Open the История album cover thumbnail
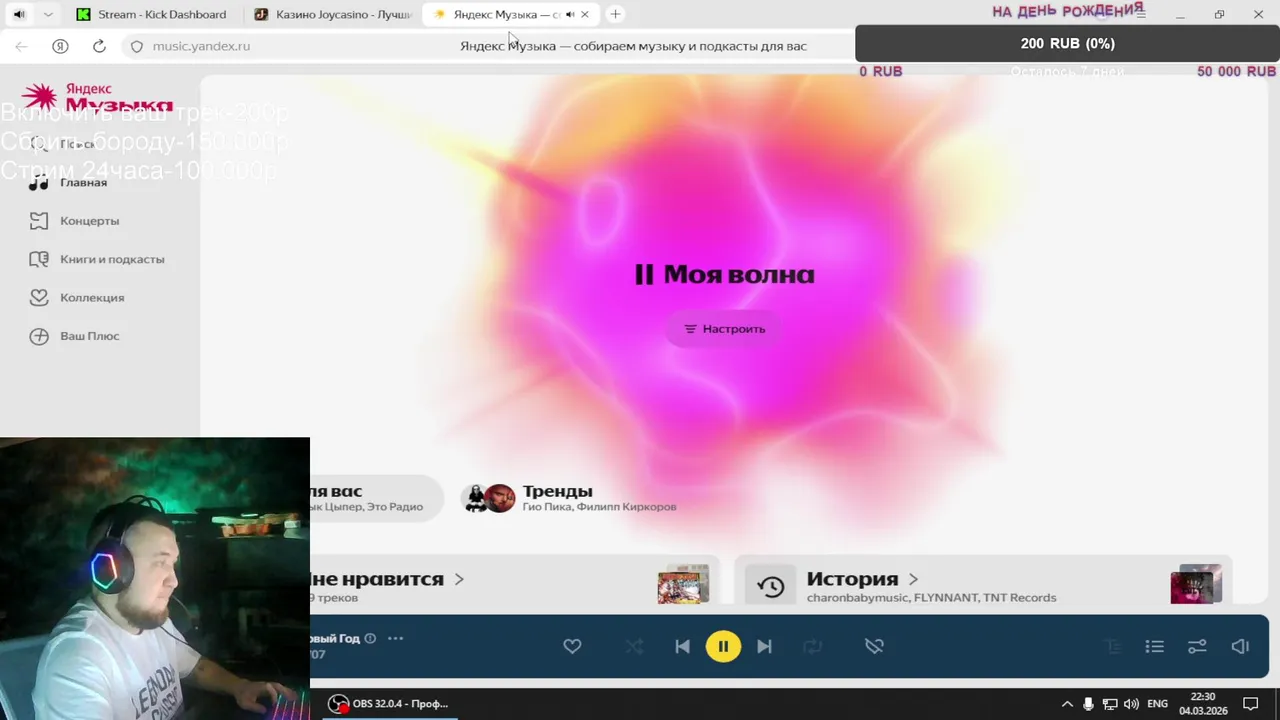Viewport: 1280px width, 720px height. [1196, 585]
